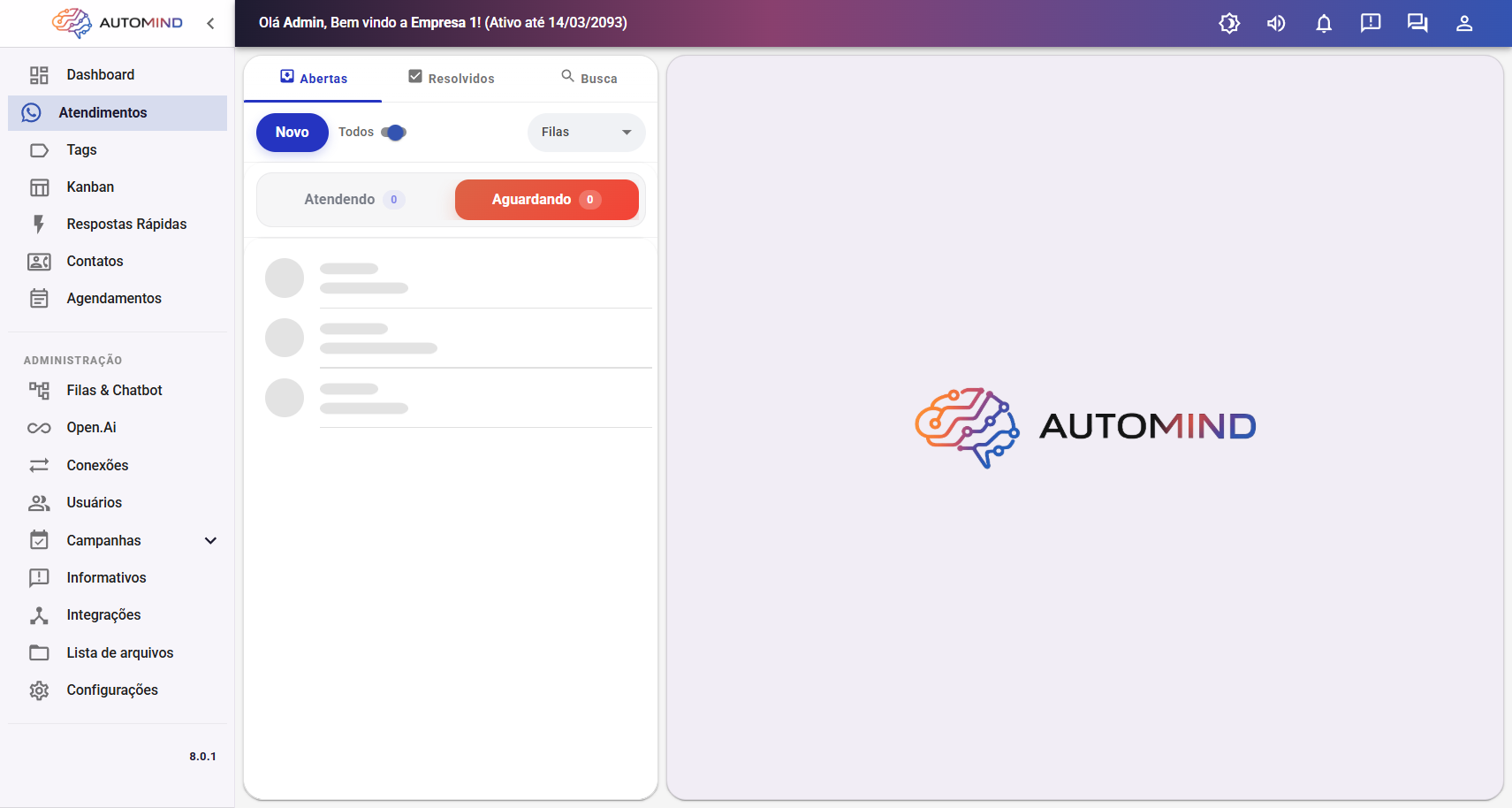Expand the Campanhas submenu chevron
The image size is (1512, 808).
210,541
